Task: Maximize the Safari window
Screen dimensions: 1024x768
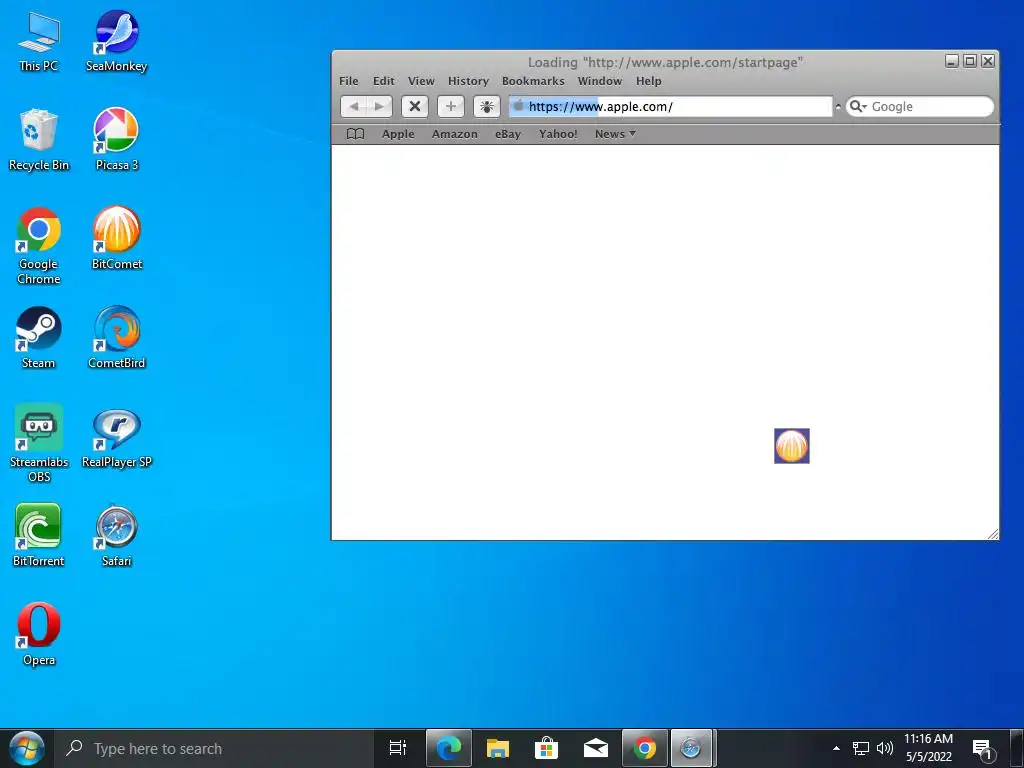Action: click(x=970, y=61)
